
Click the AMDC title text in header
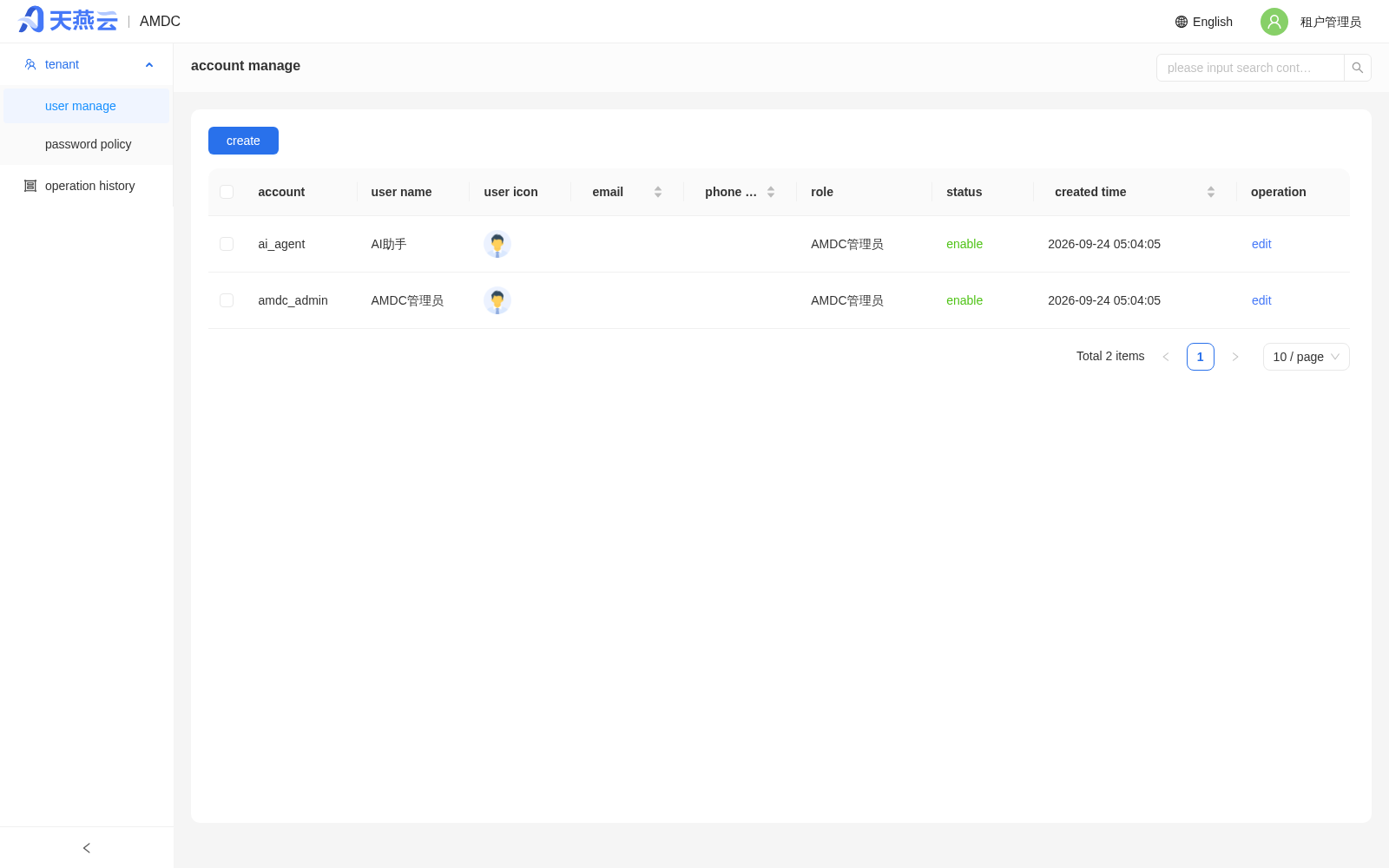pos(161,21)
